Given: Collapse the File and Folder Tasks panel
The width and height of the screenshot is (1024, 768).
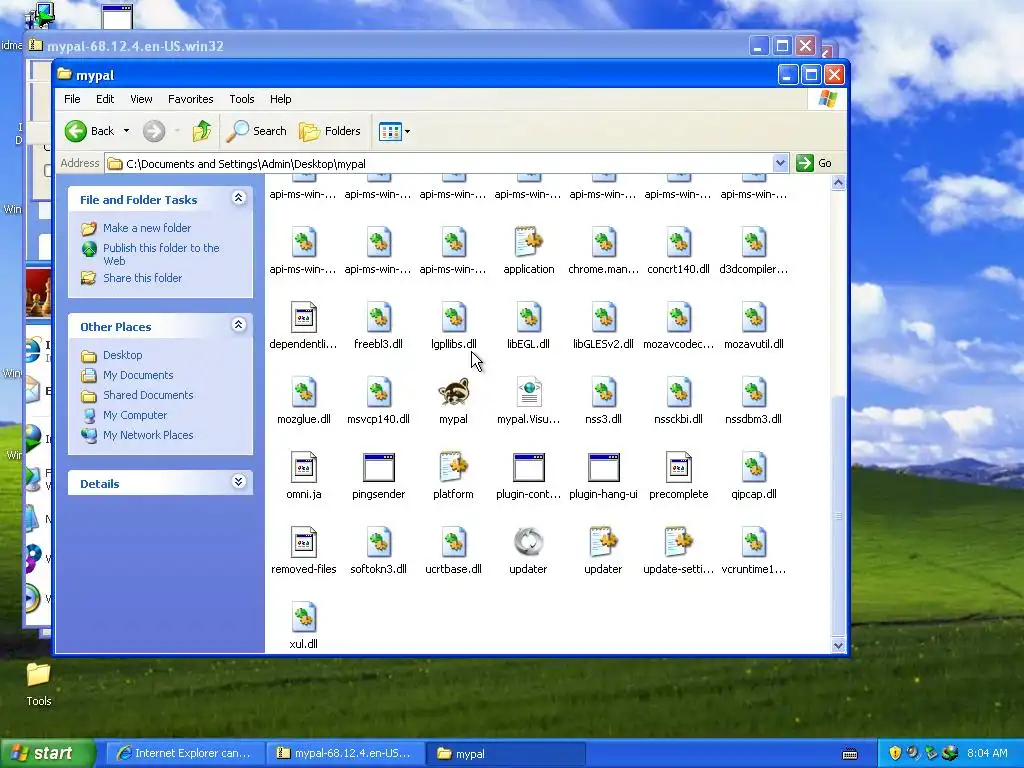Looking at the screenshot, I should click(238, 198).
